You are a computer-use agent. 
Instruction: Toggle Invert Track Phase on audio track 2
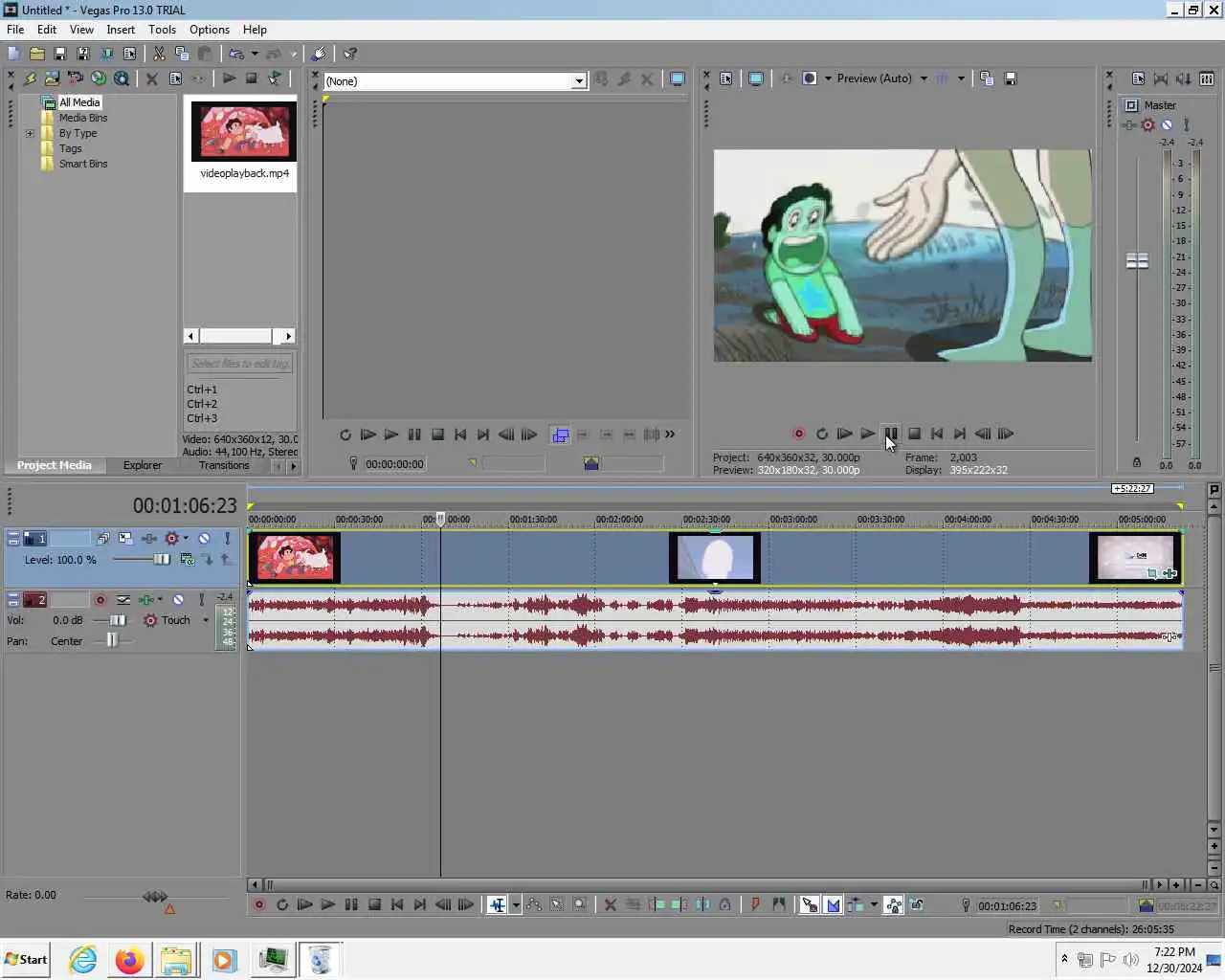(x=123, y=600)
